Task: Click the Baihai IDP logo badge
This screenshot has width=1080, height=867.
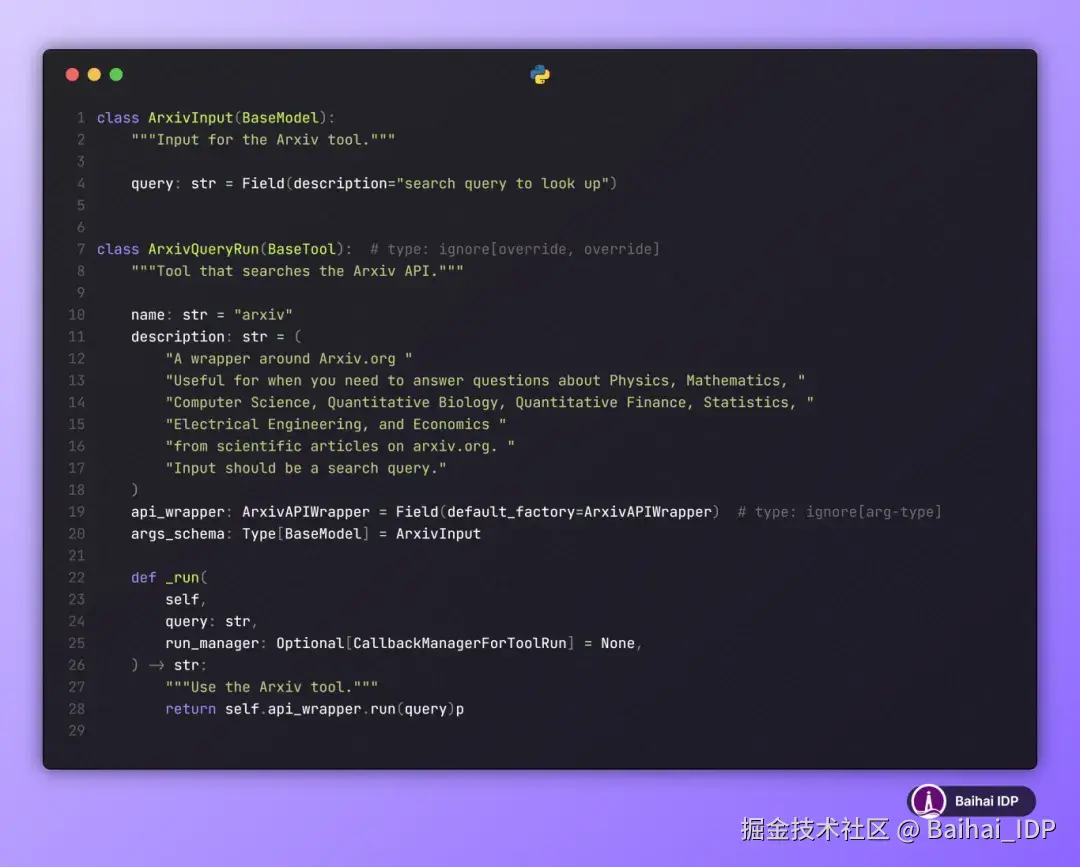Action: click(x=971, y=801)
